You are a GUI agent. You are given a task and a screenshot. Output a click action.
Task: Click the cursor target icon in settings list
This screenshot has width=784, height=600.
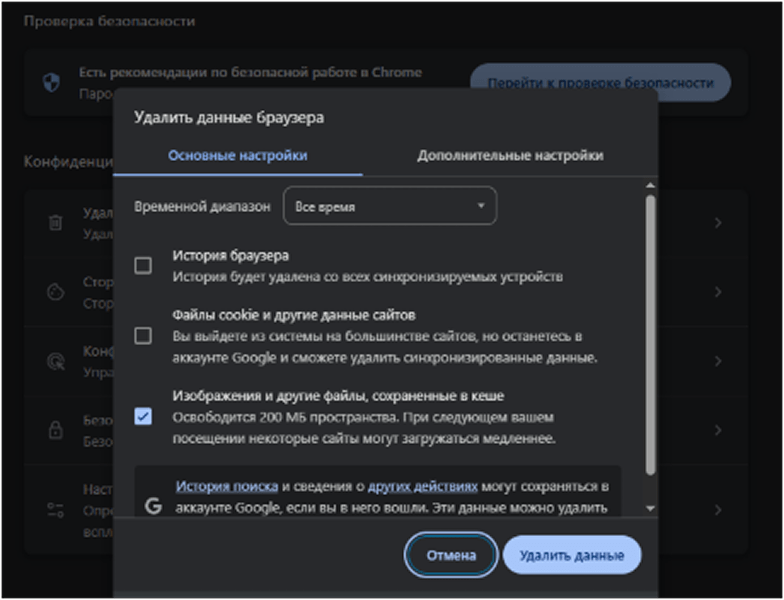point(56,360)
